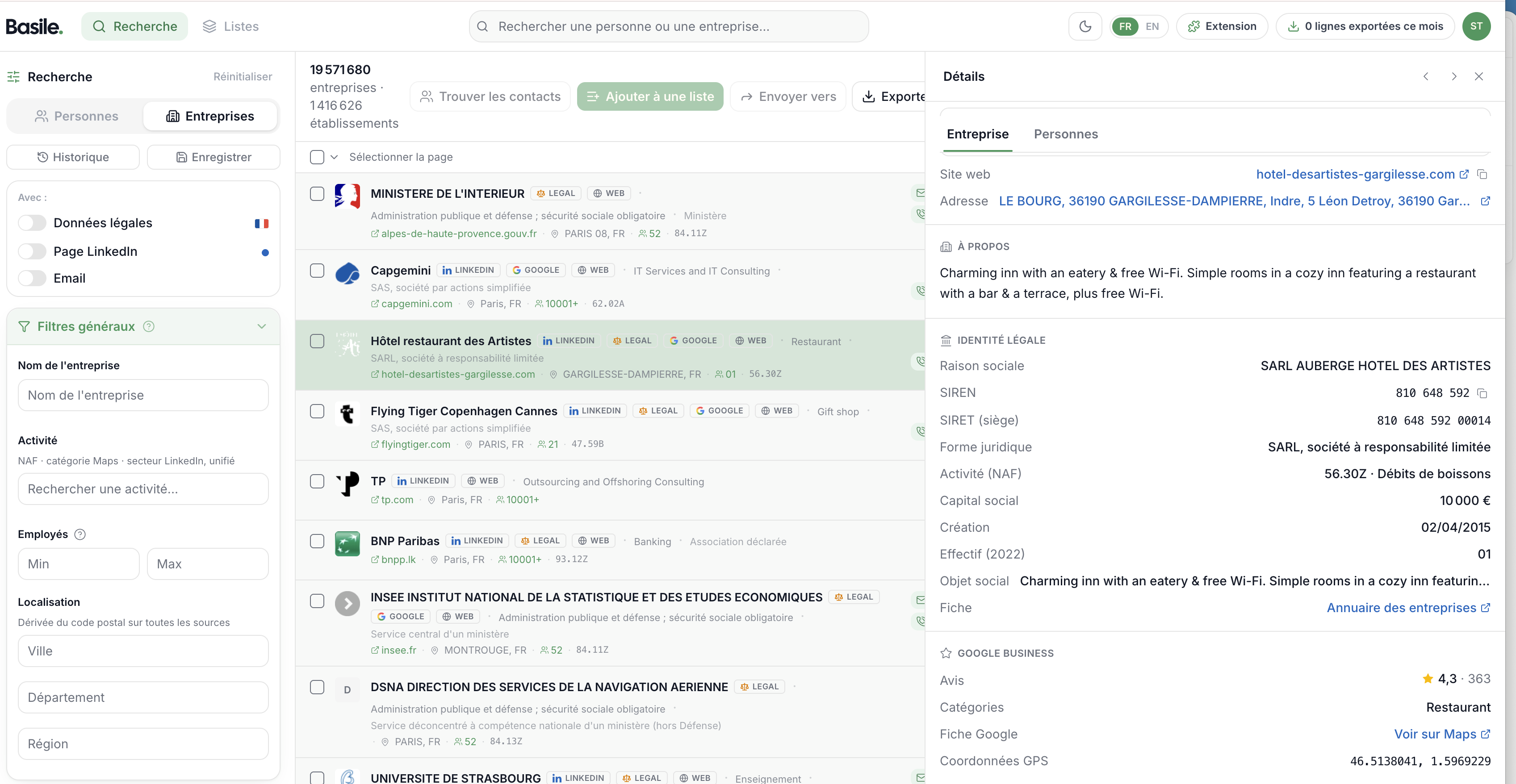1516x784 pixels.
Task: Check the Sélectionner la page checkbox
Action: point(317,157)
